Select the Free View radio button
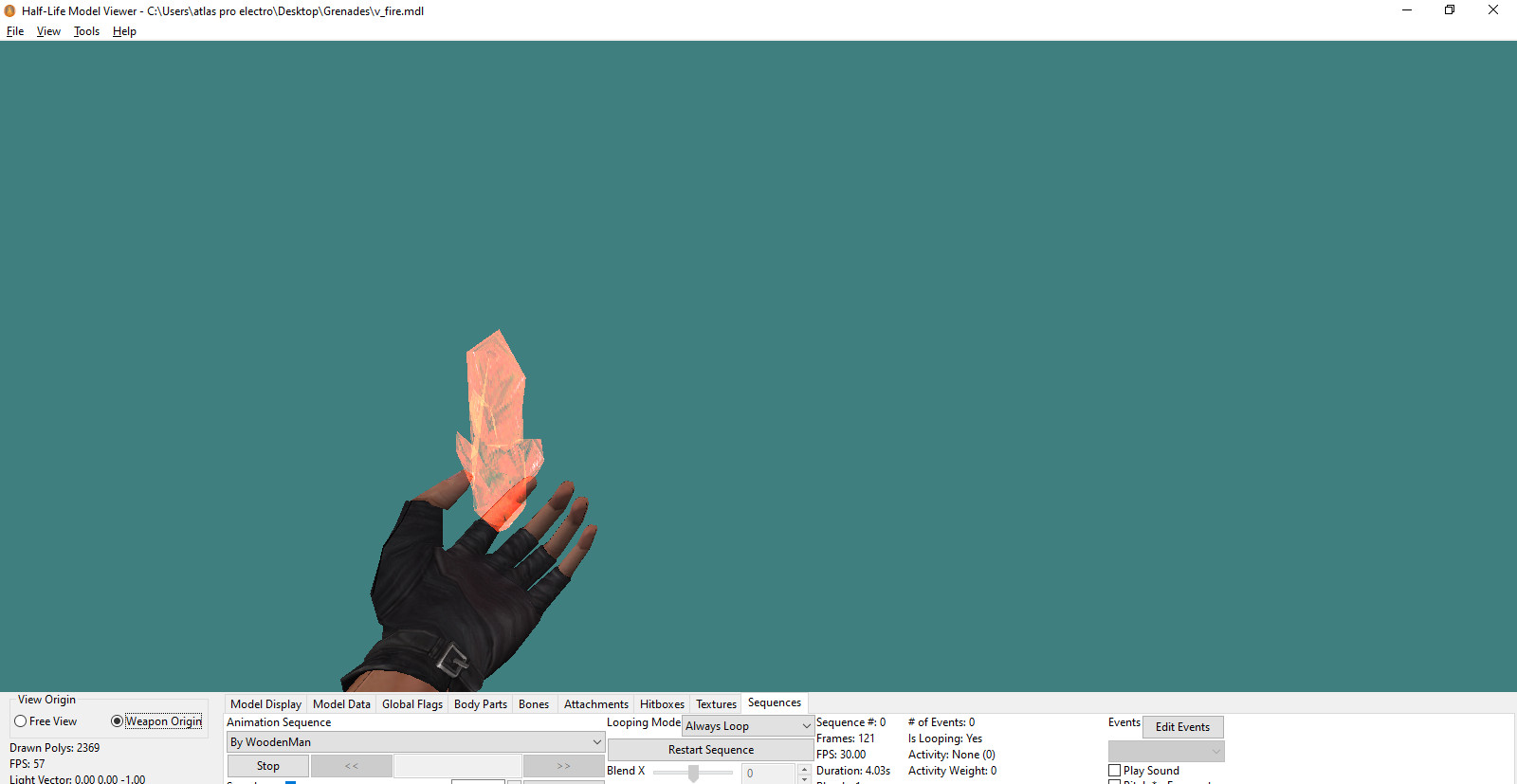Screen dimensions: 1517x784 (21, 721)
